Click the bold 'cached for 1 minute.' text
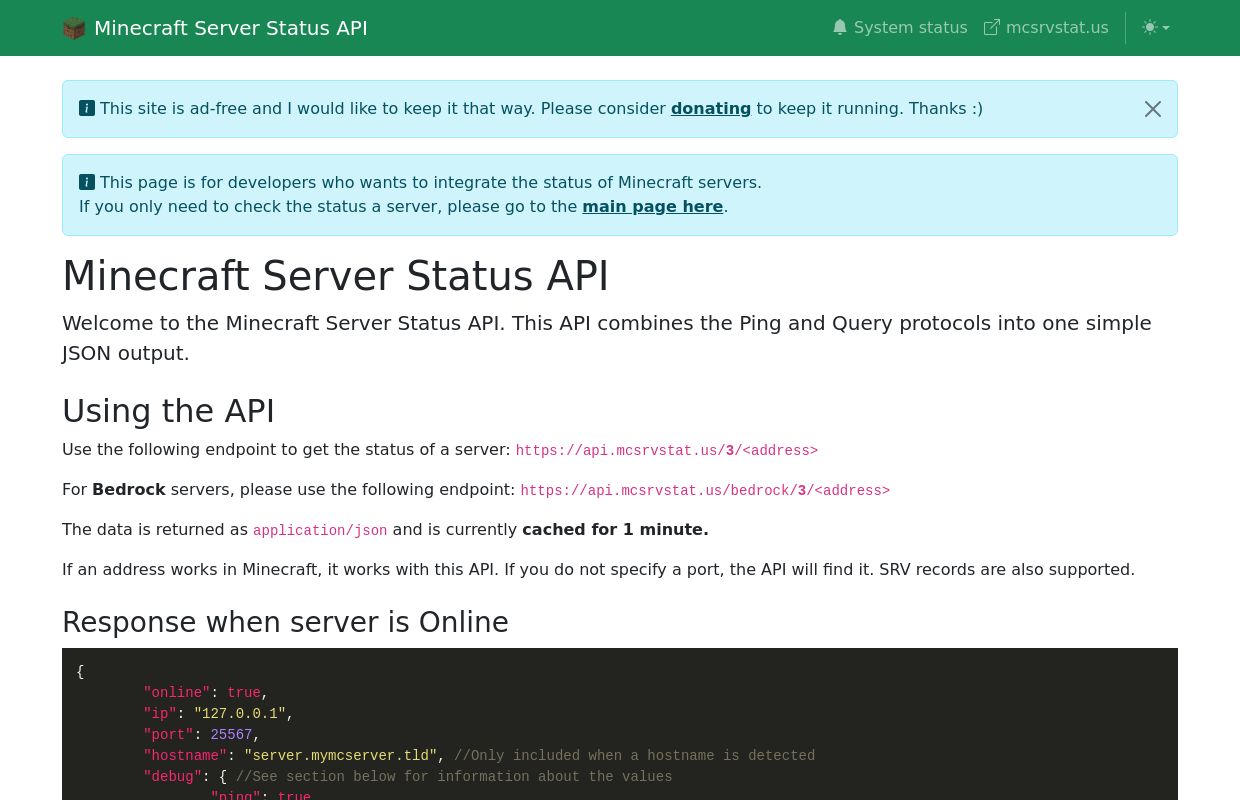1240x800 pixels. [615, 530]
